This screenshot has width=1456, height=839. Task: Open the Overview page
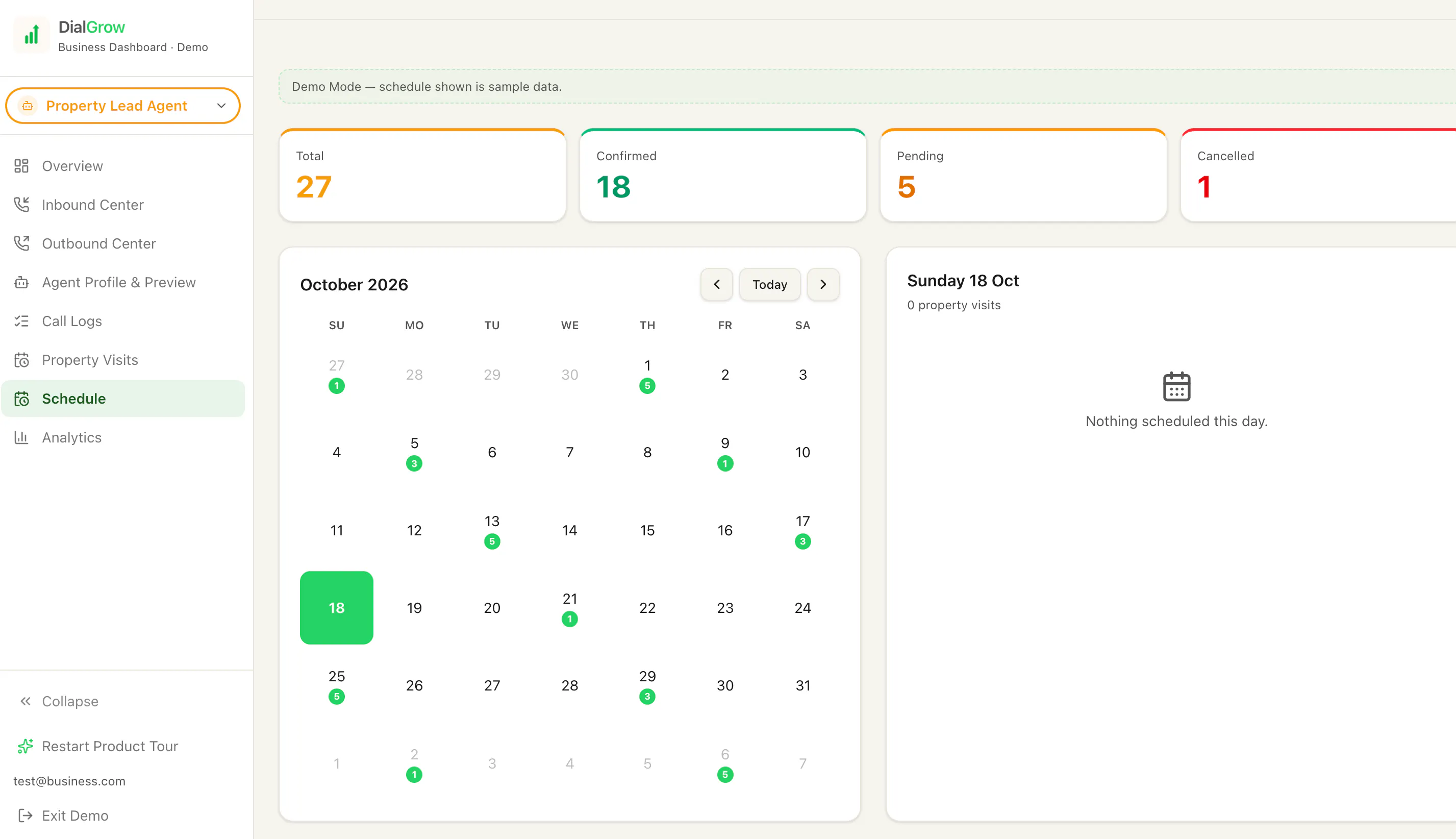(122, 166)
